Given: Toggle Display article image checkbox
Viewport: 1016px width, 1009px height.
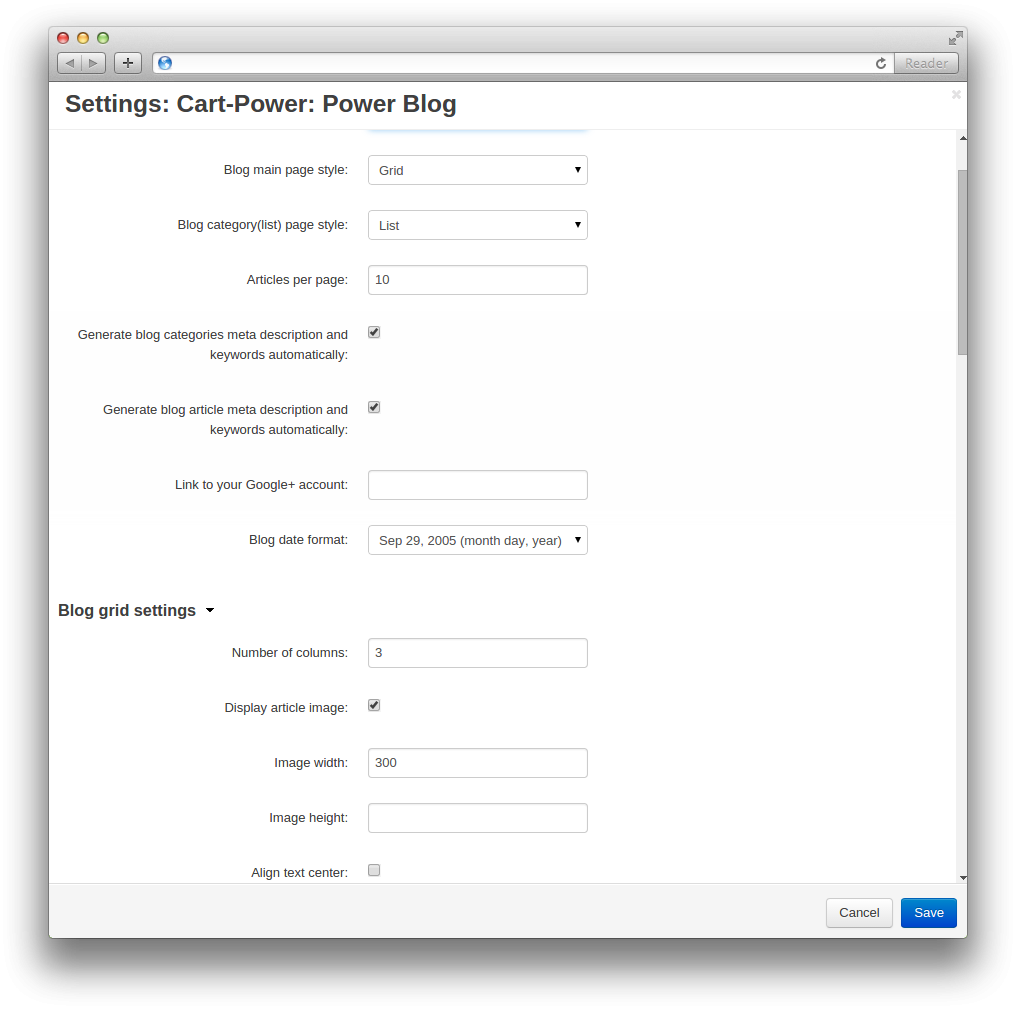Looking at the screenshot, I should click(374, 706).
